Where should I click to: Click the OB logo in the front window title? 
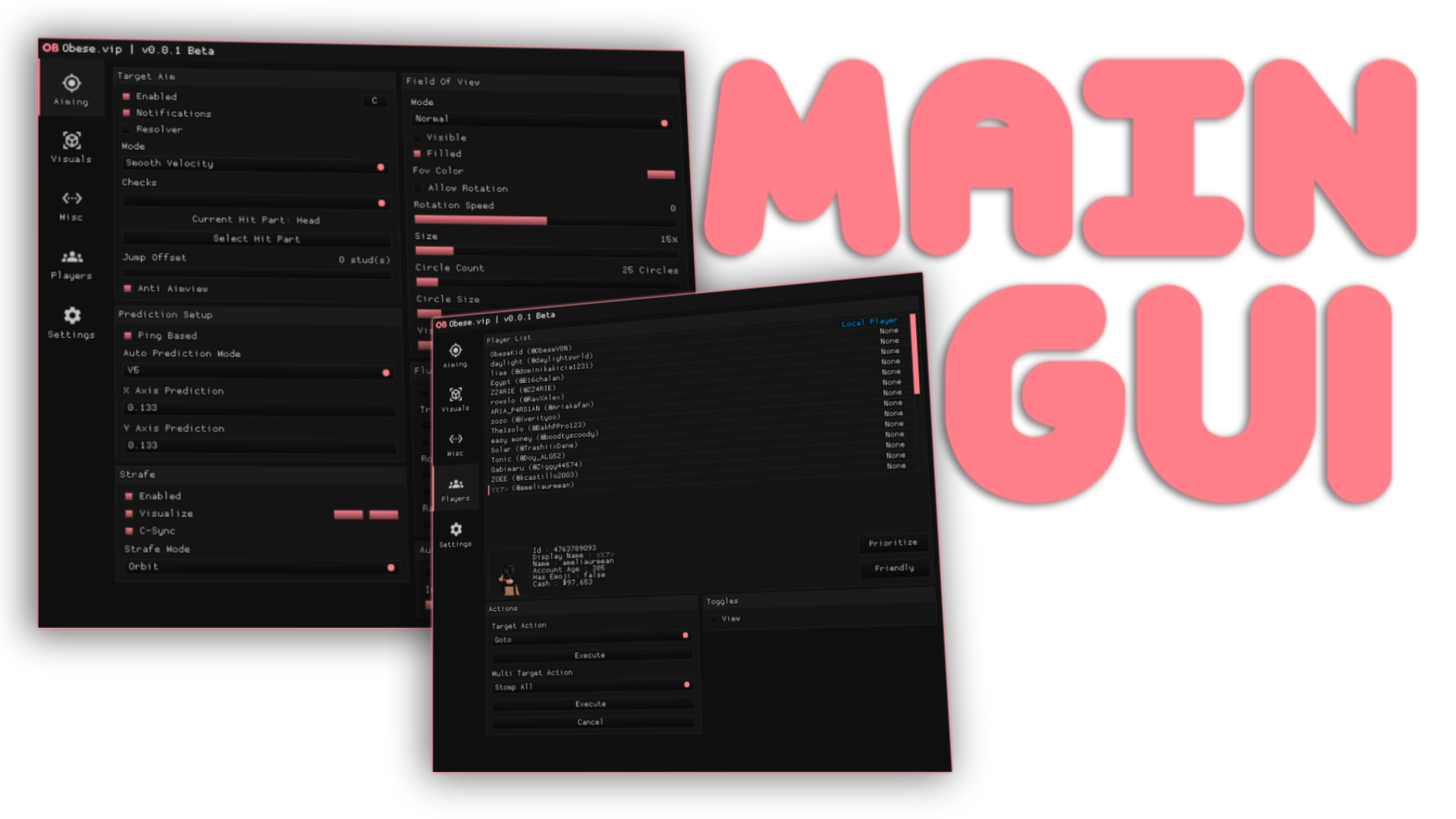click(x=441, y=325)
